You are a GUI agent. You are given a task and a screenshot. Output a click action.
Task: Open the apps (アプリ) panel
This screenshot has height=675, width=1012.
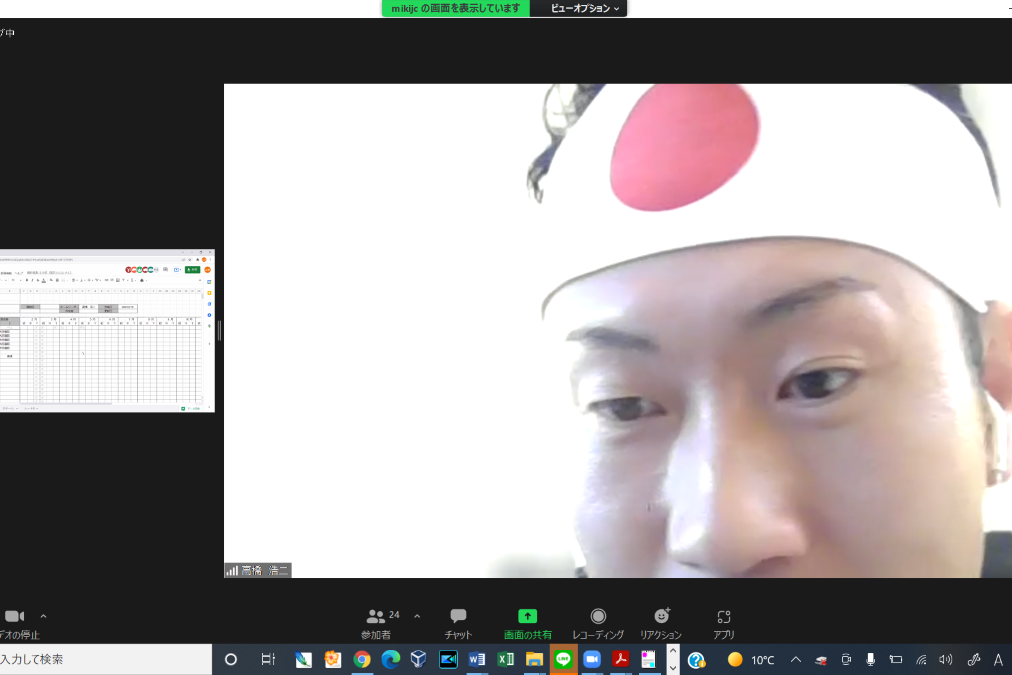(724, 622)
